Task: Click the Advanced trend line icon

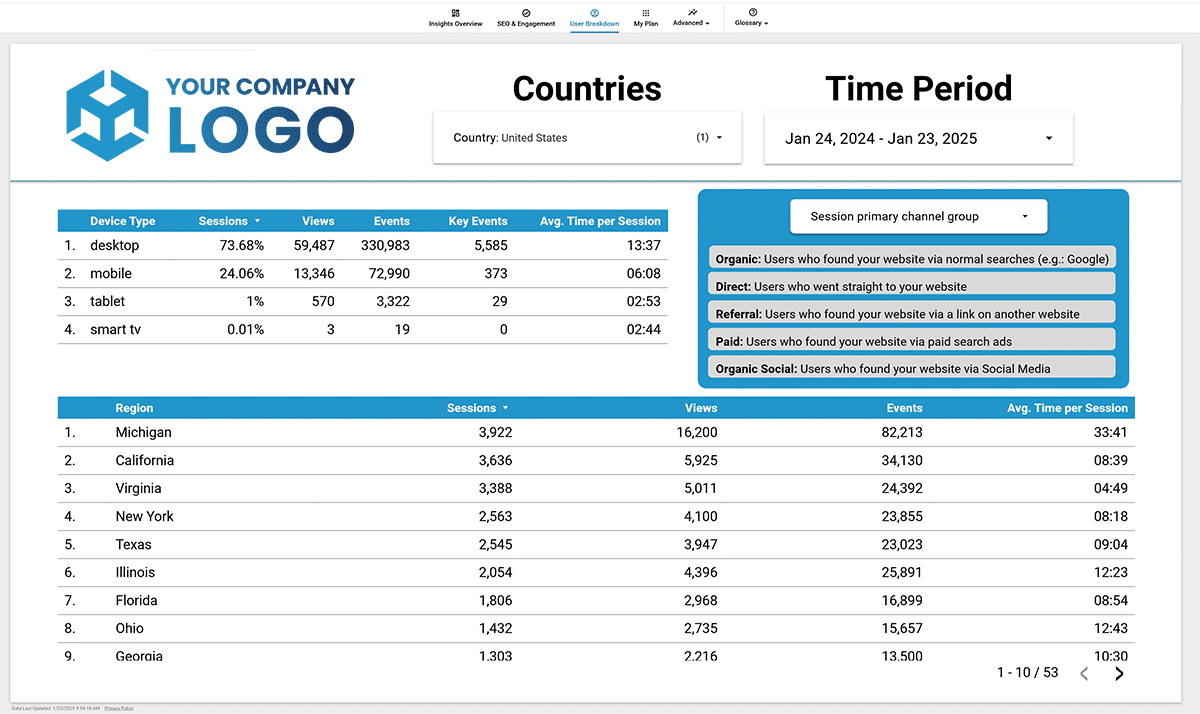Action: coord(692,12)
